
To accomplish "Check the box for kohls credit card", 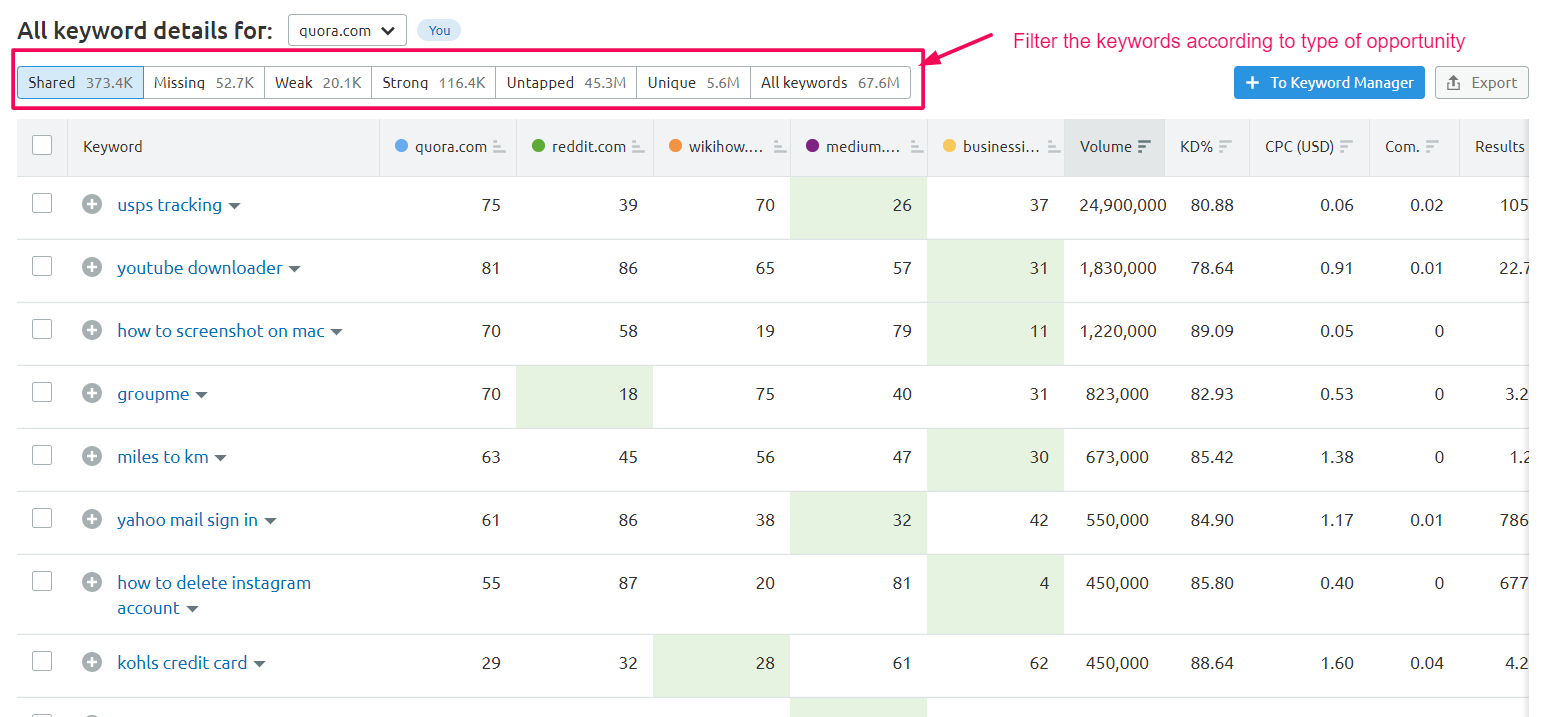I will point(42,662).
